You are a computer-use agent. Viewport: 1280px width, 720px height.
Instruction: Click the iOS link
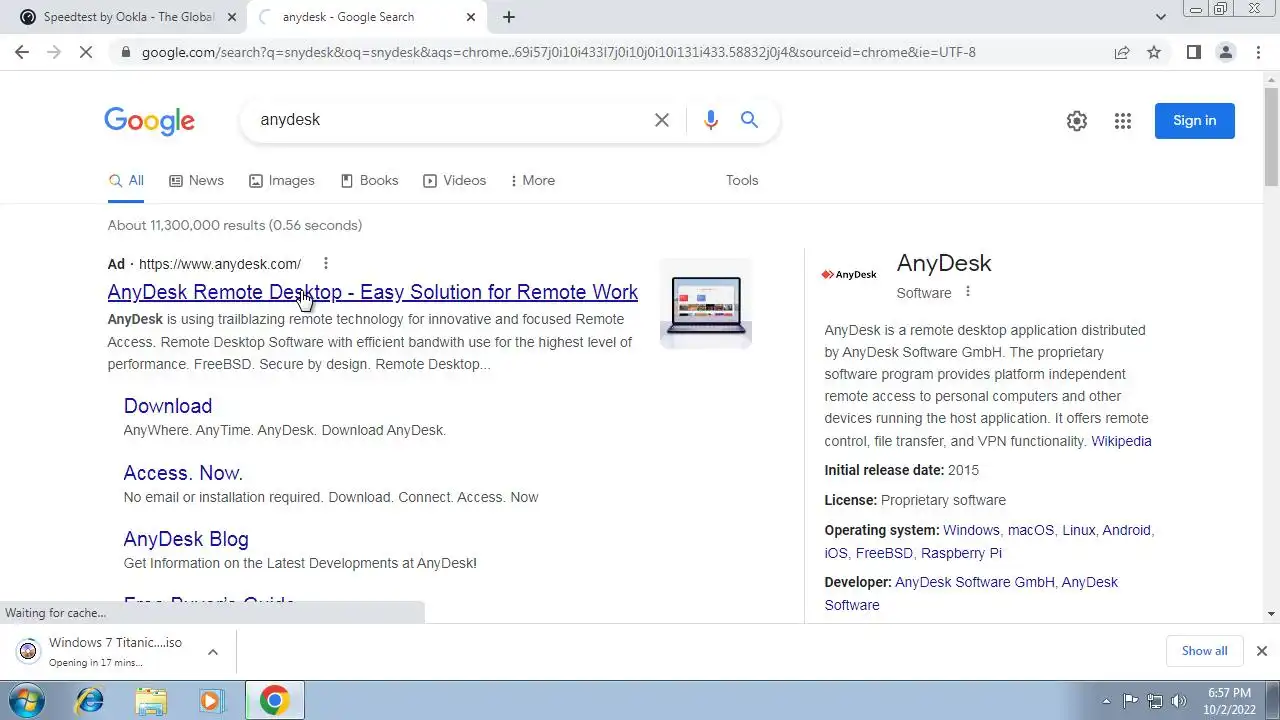[x=836, y=553]
